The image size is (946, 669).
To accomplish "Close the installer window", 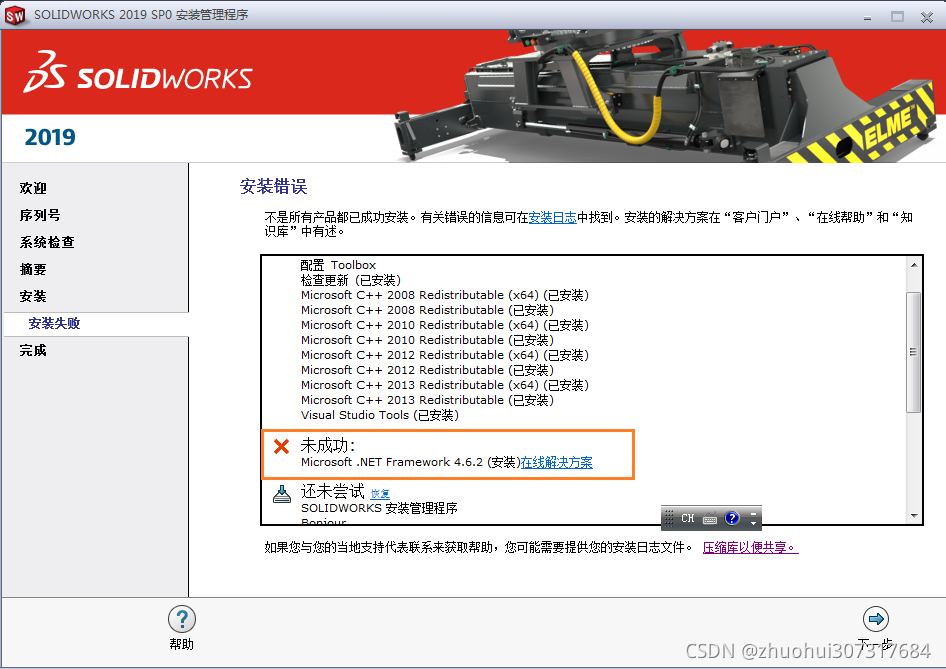I will tap(927, 17).
